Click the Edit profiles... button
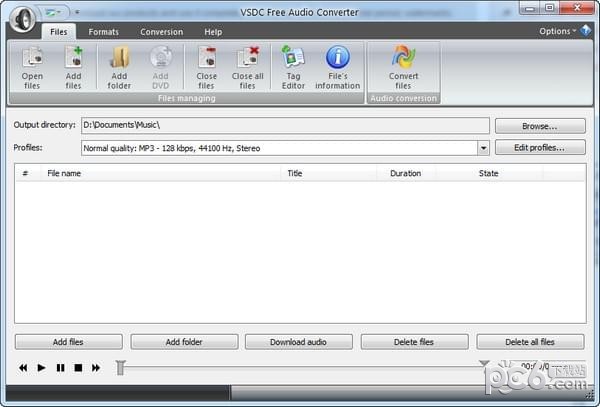600x407 pixels. click(540, 148)
